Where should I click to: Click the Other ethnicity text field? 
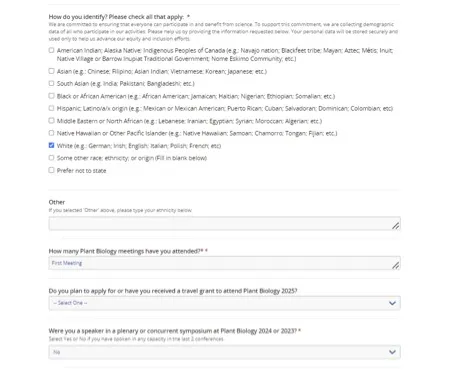point(224,223)
